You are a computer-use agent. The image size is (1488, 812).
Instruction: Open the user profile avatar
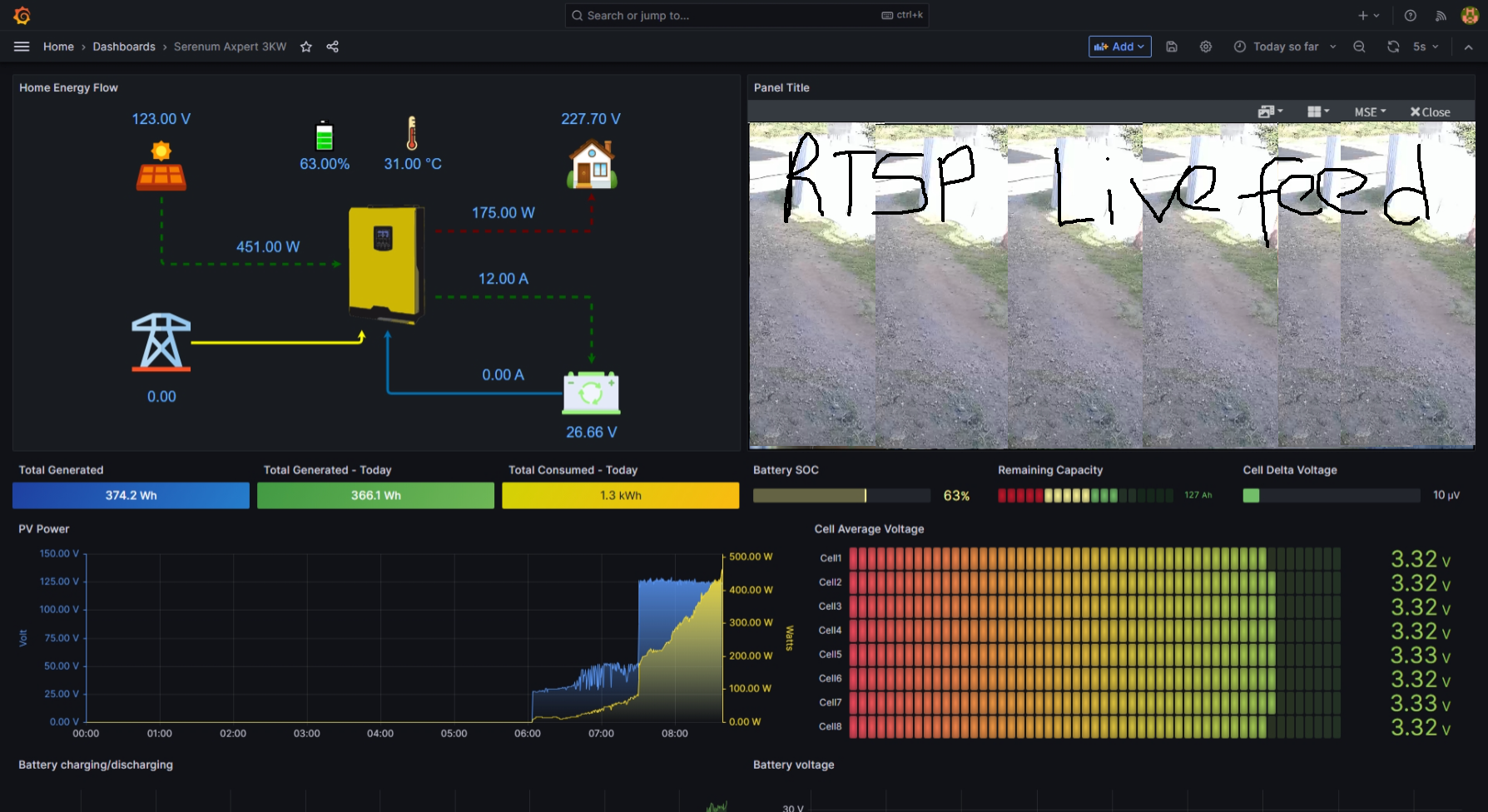(x=1470, y=16)
